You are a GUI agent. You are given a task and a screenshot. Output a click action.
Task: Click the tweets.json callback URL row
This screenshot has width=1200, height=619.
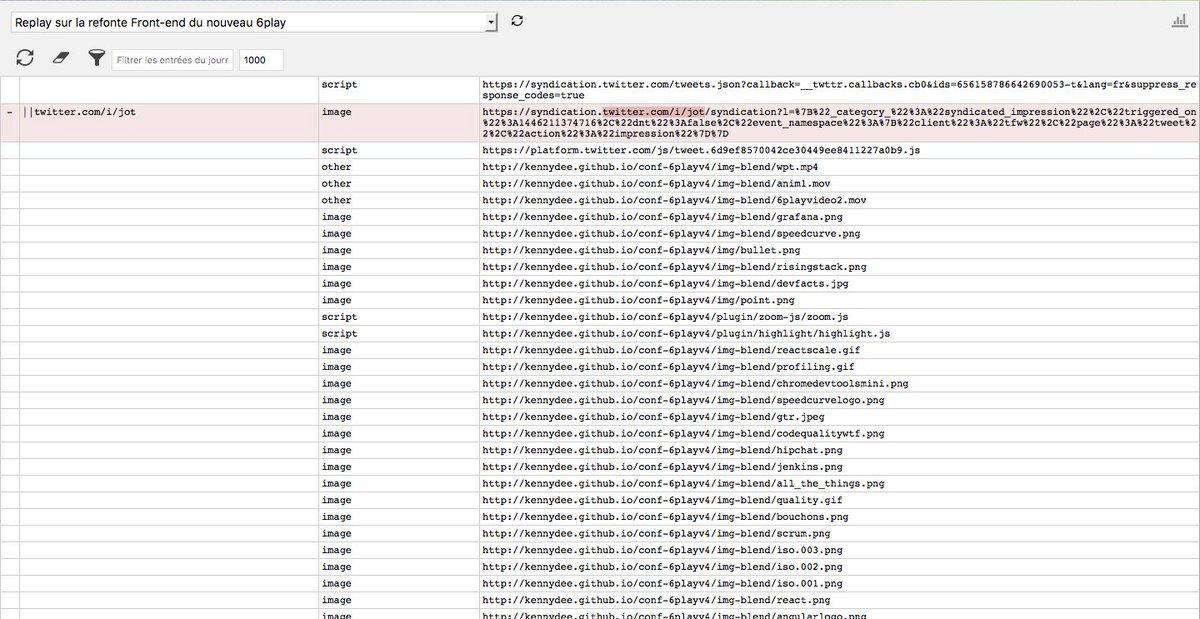pyautogui.click(x=839, y=90)
